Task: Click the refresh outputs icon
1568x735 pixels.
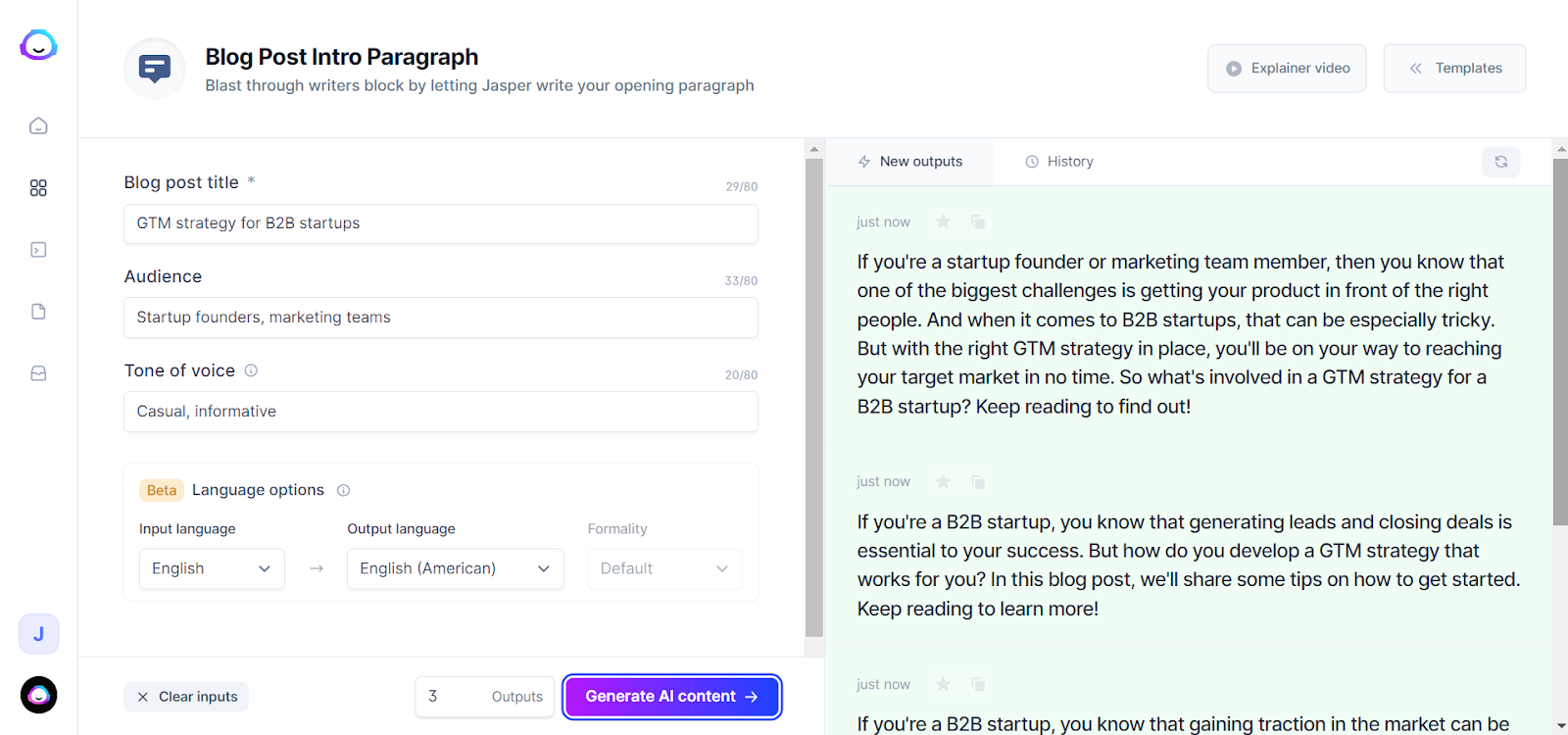Action: coord(1500,162)
